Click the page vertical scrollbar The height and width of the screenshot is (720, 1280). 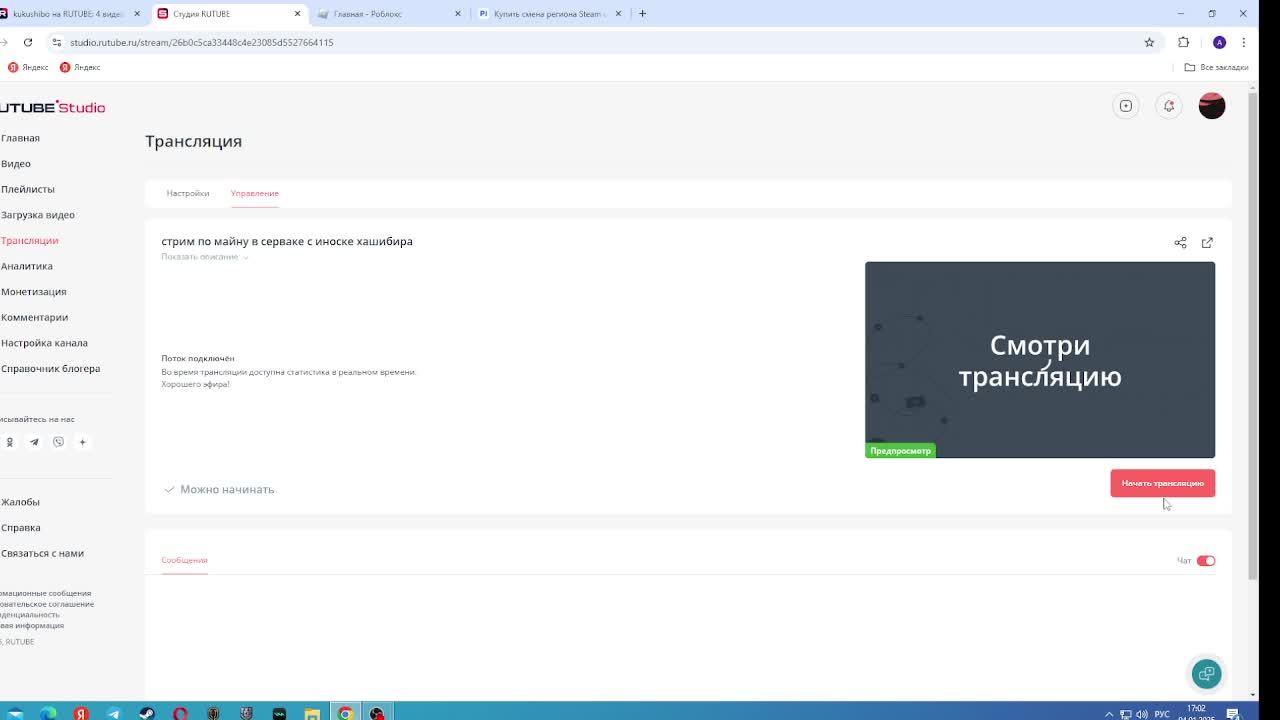click(1253, 335)
